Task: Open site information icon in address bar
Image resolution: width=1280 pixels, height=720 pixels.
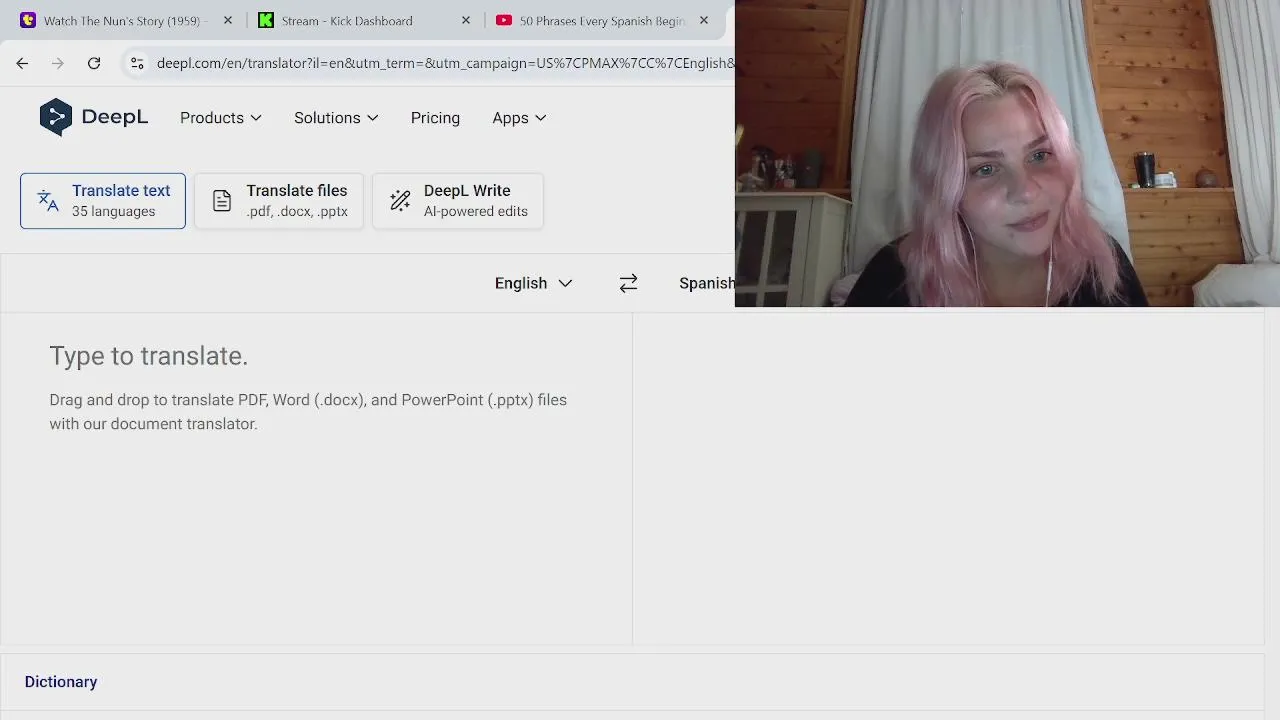Action: tap(137, 63)
